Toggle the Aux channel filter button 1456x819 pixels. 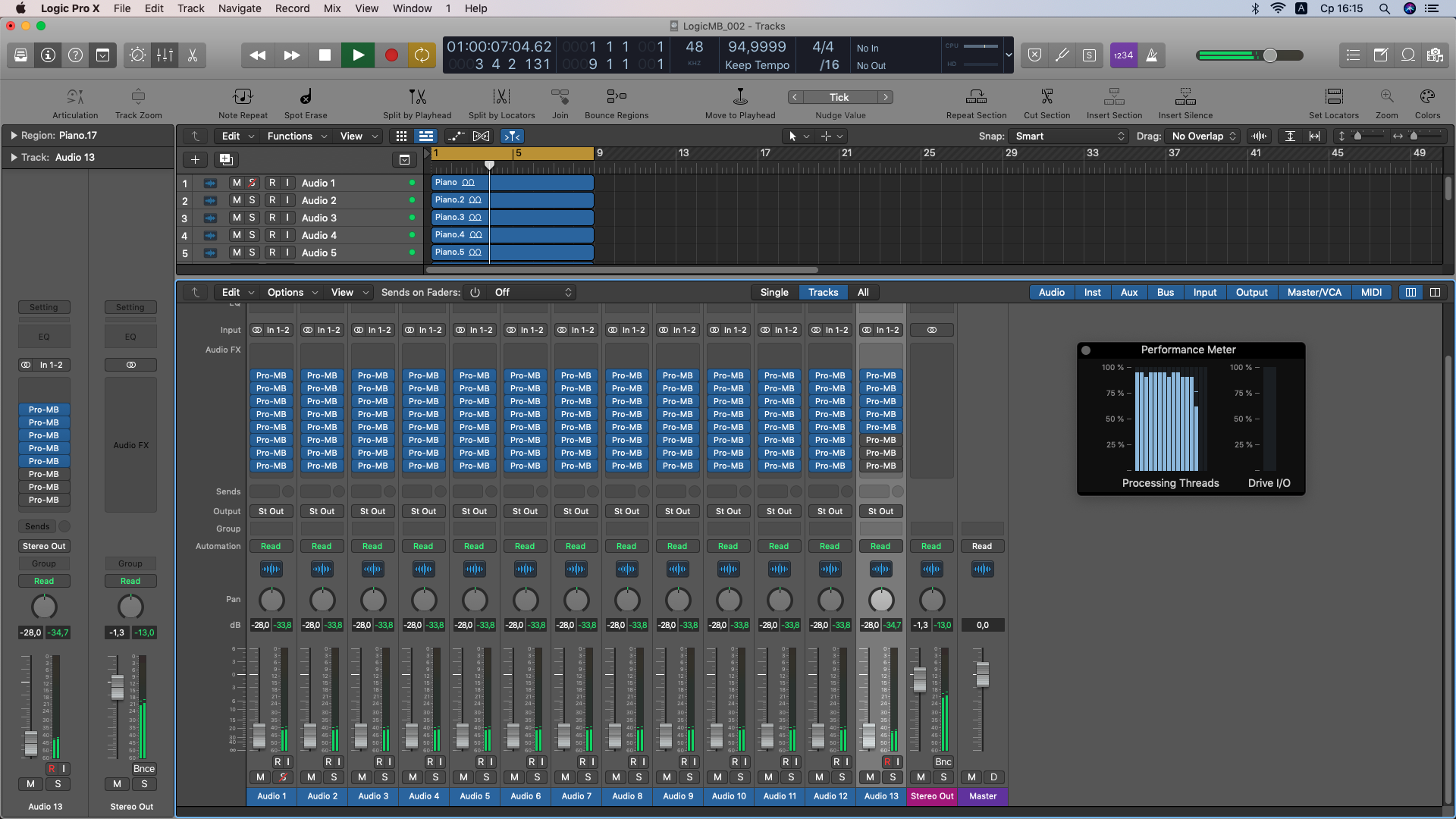[x=1129, y=293]
